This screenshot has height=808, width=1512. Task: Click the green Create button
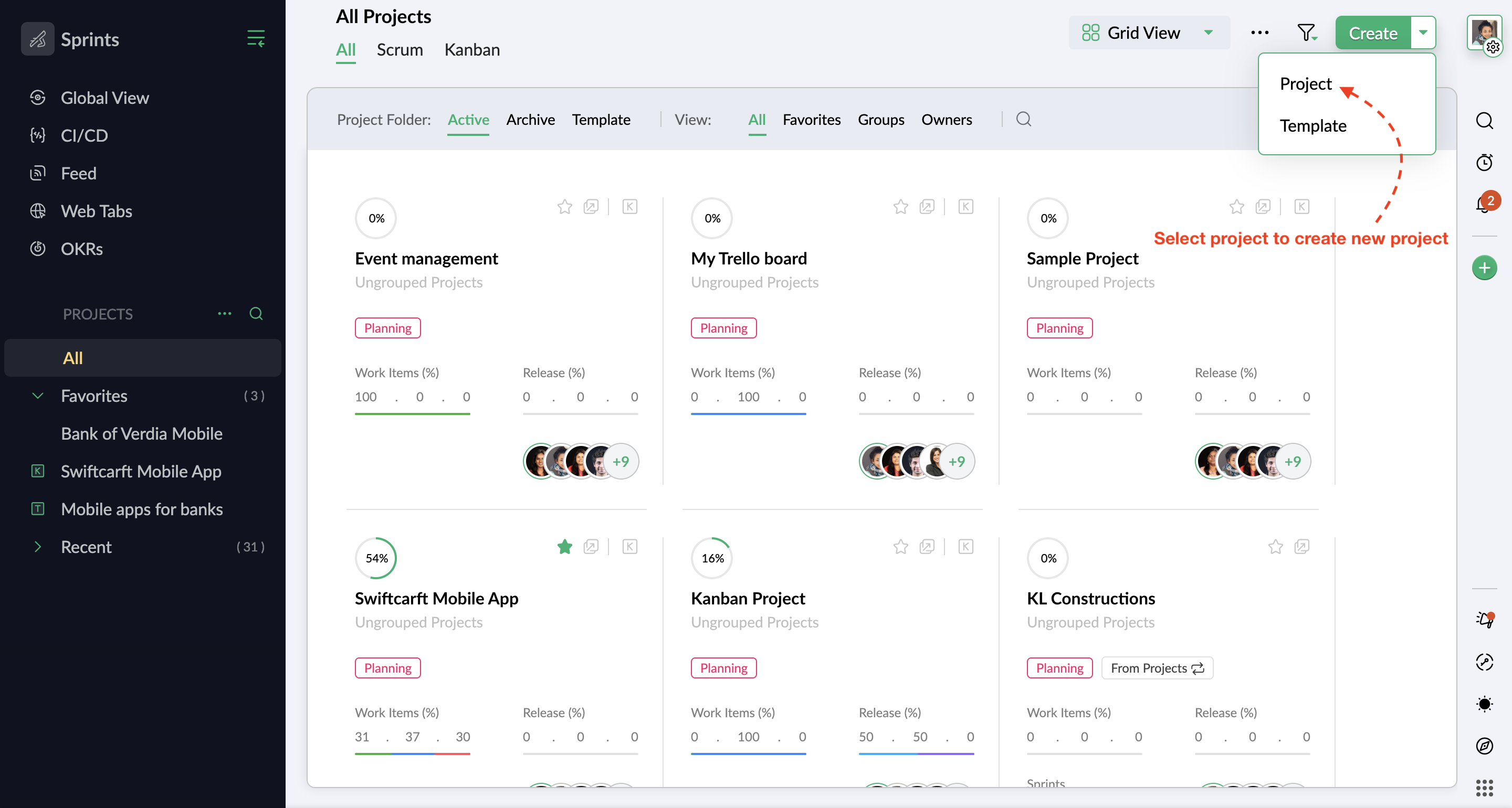pos(1372,33)
